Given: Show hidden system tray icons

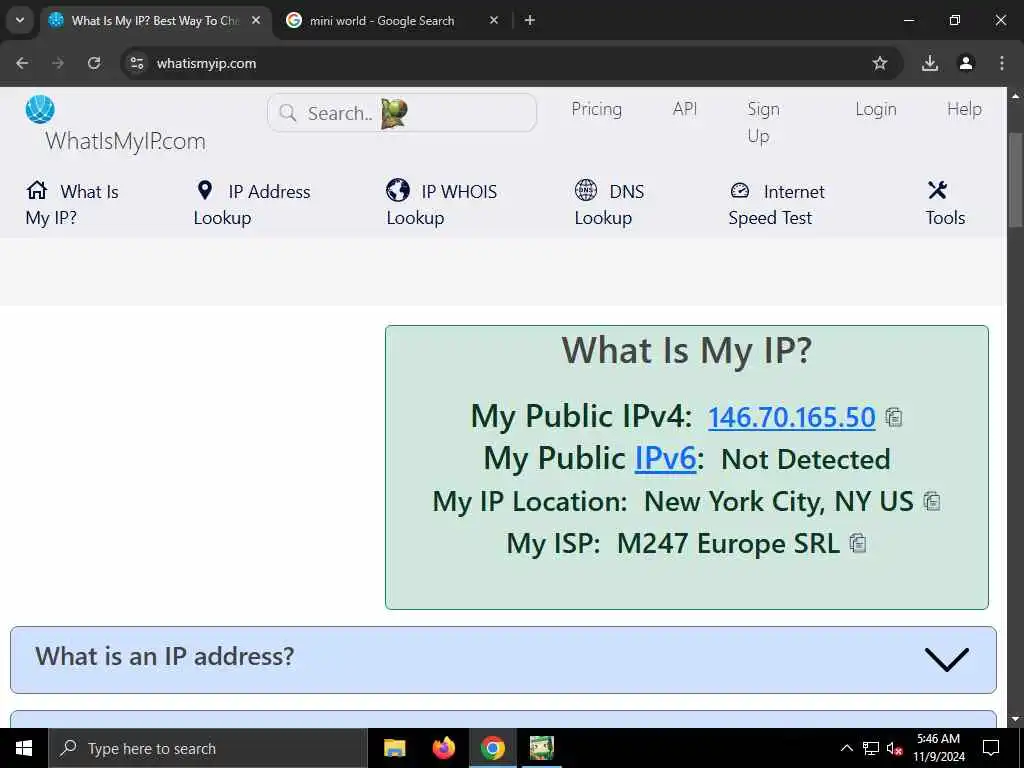Looking at the screenshot, I should [846, 748].
